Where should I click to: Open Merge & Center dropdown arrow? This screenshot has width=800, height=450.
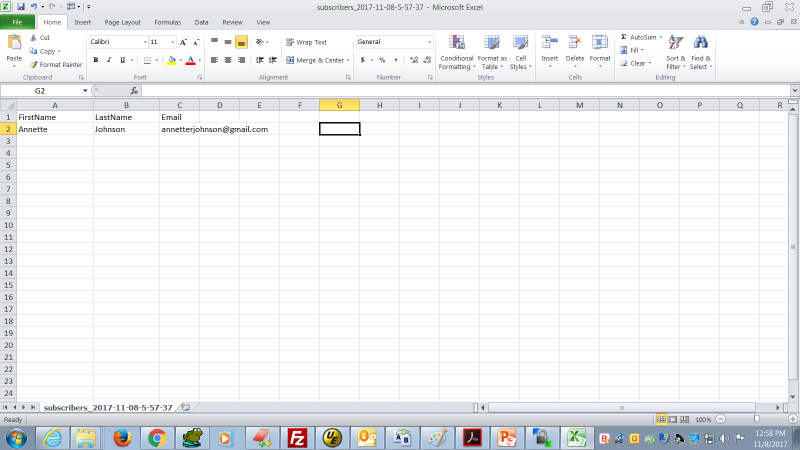pyautogui.click(x=348, y=60)
